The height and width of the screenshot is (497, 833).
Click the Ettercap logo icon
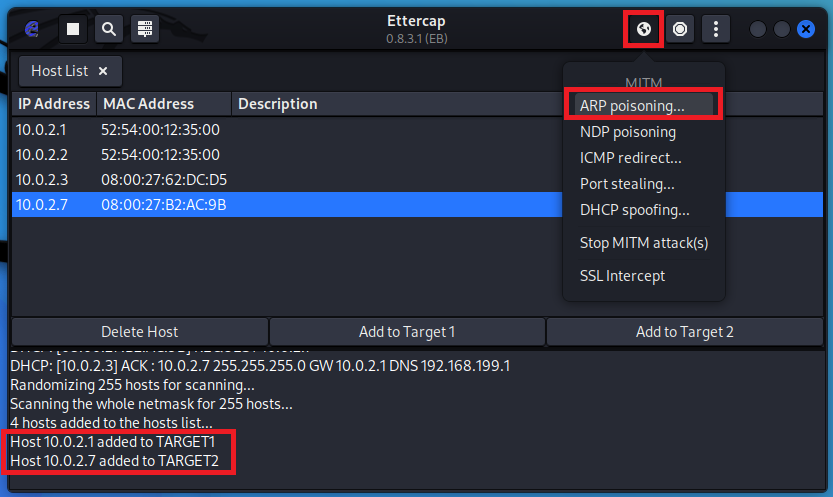pos(32,29)
